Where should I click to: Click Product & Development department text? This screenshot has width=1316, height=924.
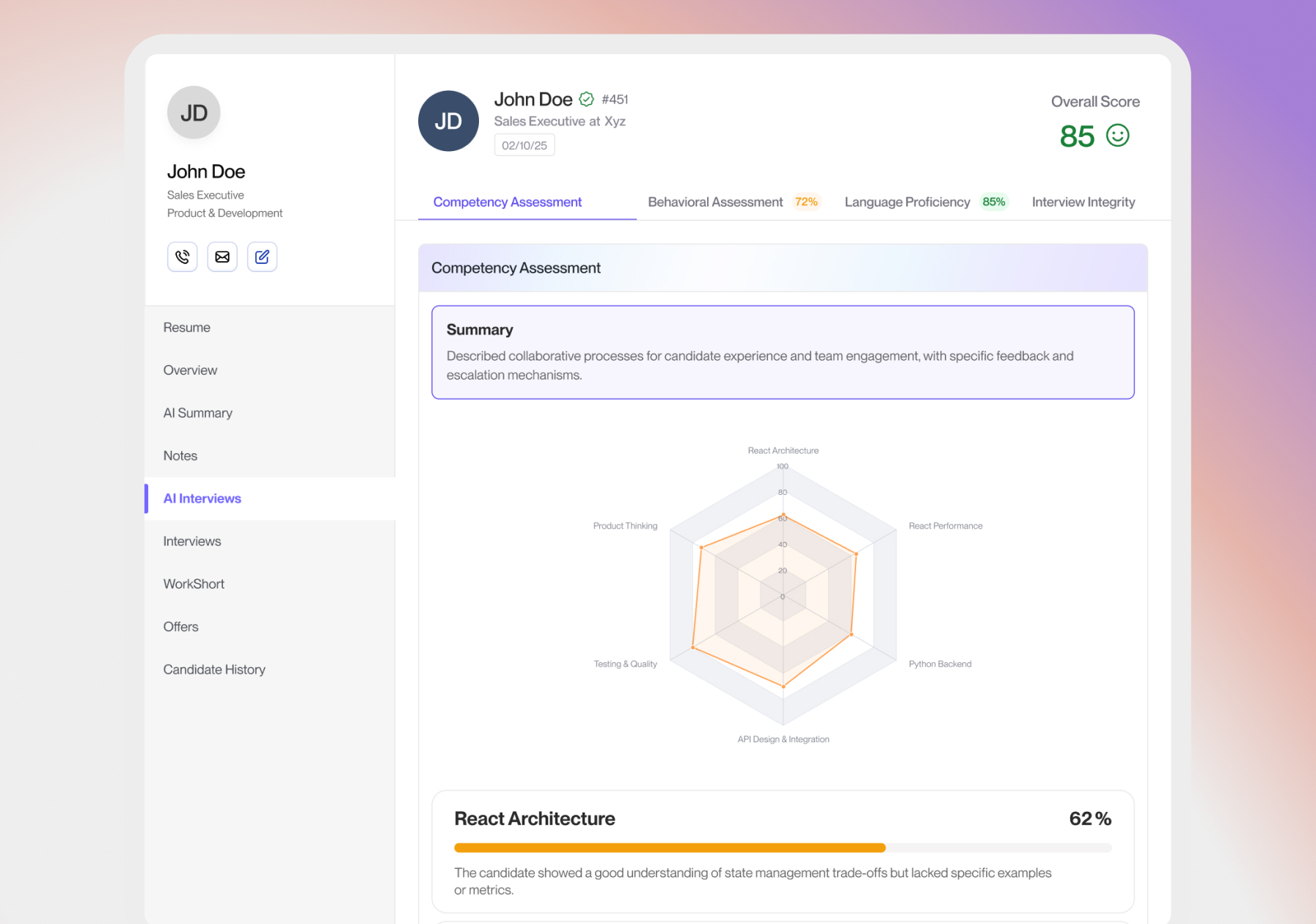(x=224, y=213)
